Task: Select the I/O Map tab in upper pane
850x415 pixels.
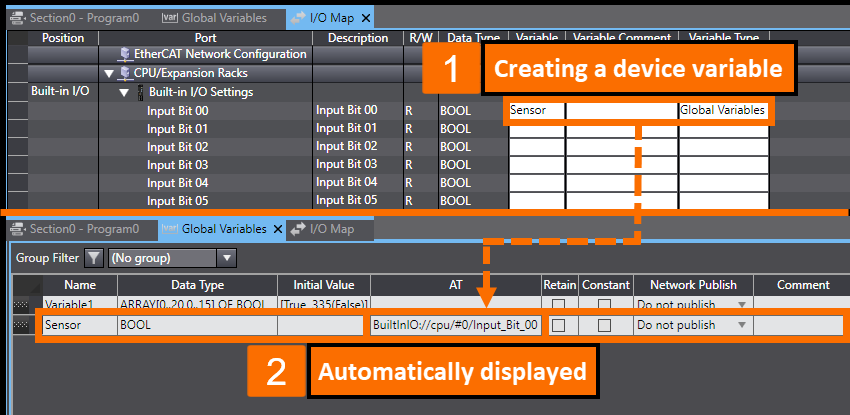Action: [330, 18]
